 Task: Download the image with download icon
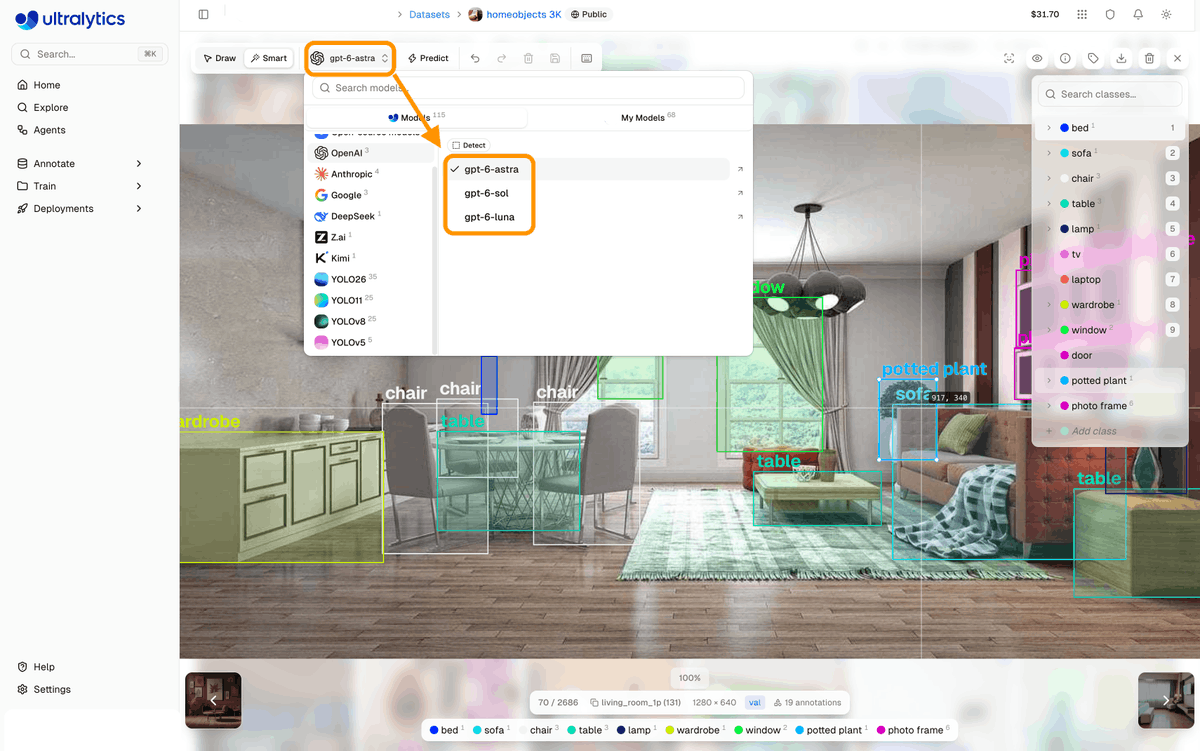click(x=1121, y=59)
